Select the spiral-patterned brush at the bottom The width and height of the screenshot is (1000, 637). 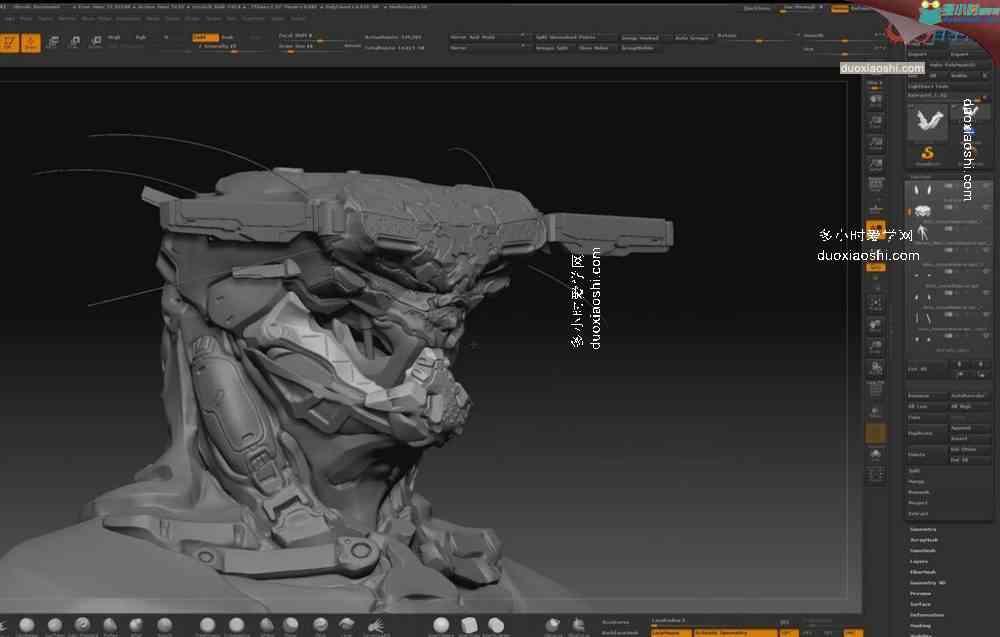click(x=82, y=625)
